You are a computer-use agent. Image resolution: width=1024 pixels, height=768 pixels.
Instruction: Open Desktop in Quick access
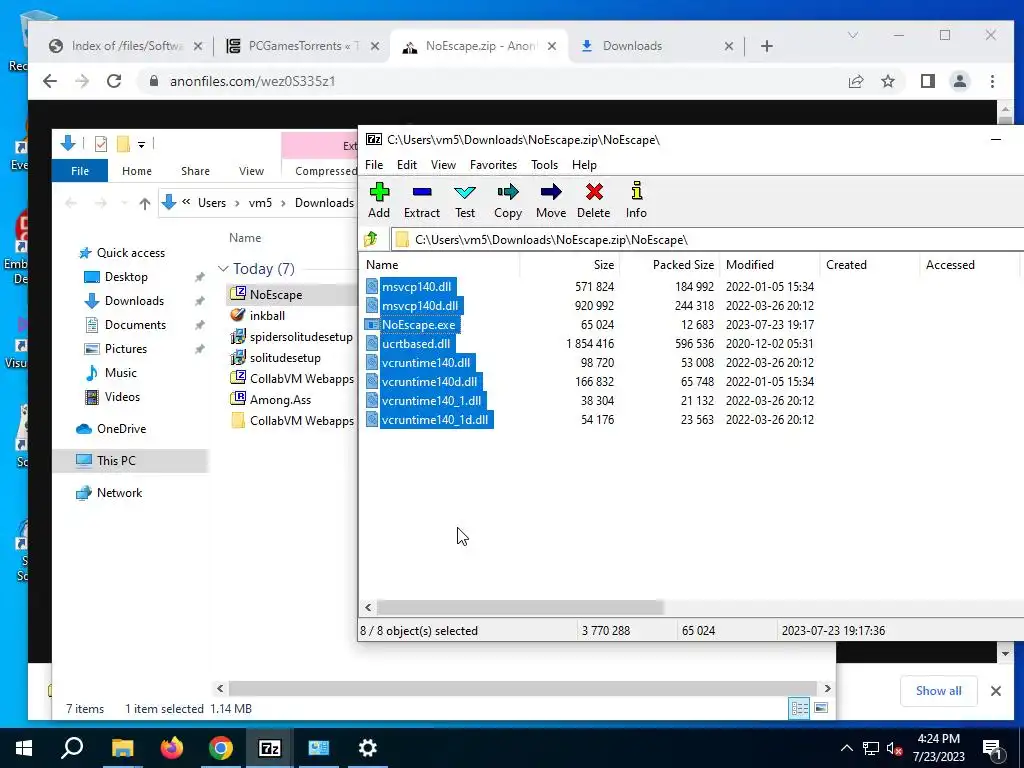[x=126, y=276]
